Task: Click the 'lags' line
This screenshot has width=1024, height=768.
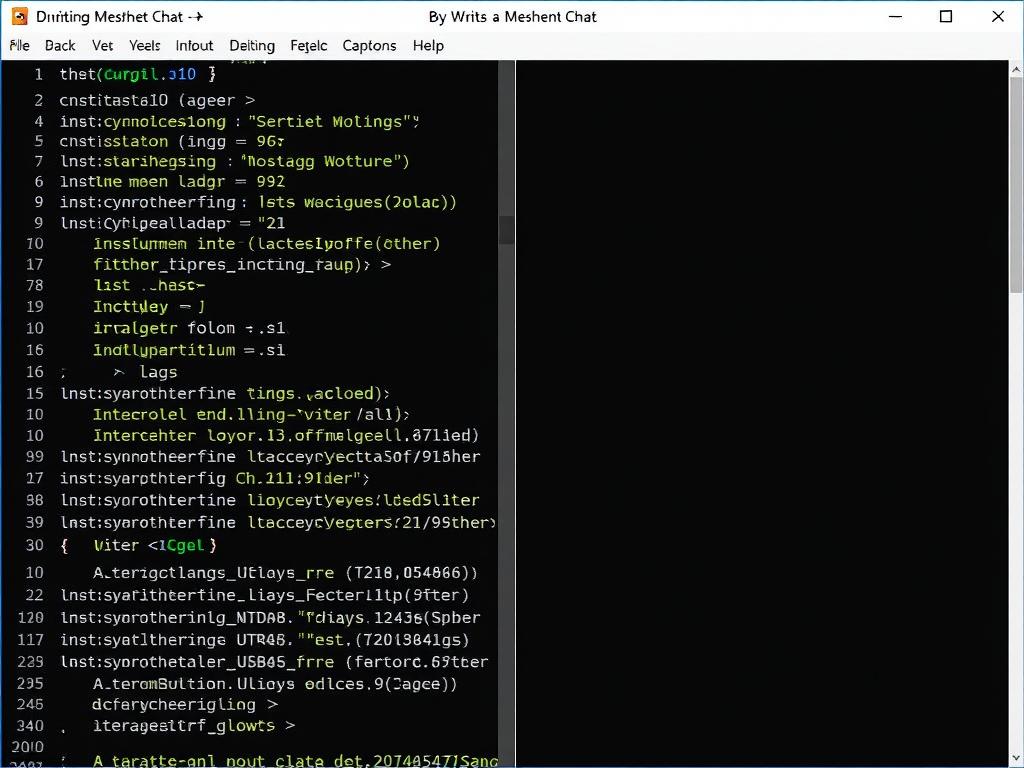Action: [158, 372]
